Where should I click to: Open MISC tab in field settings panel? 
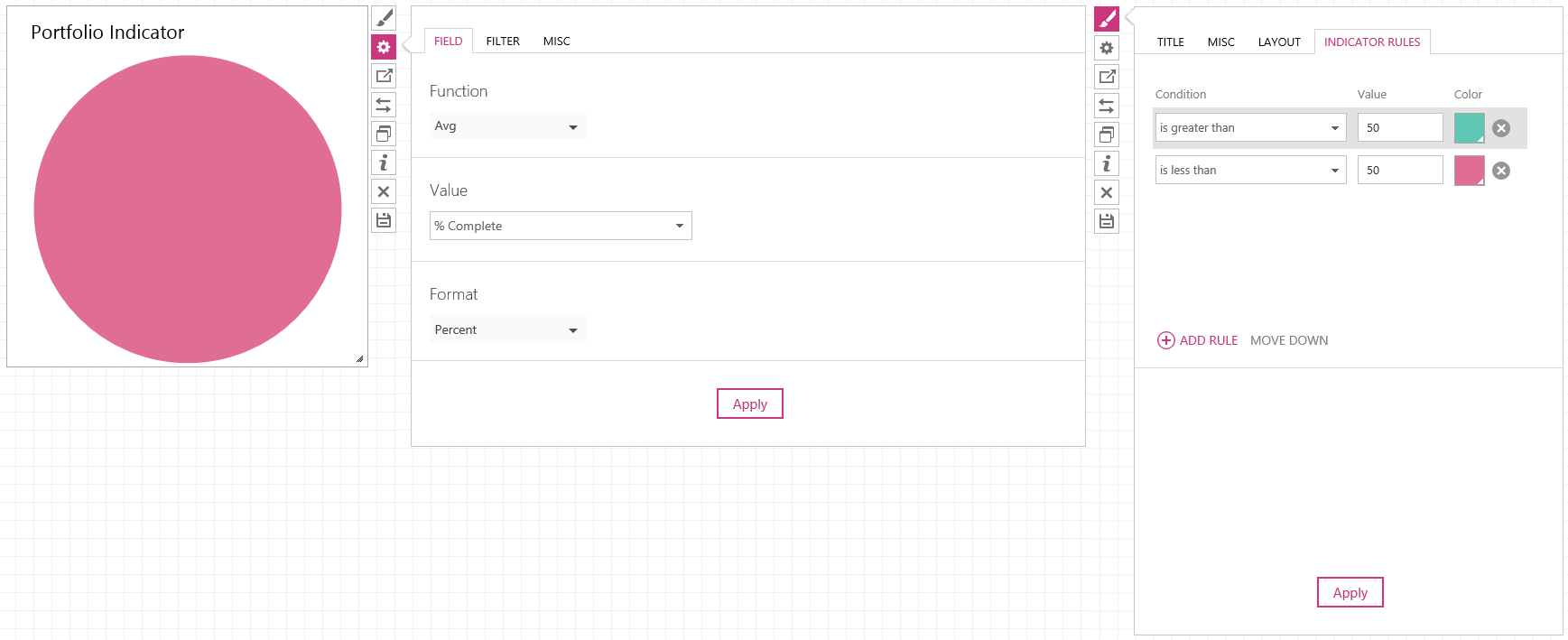pyautogui.click(x=556, y=41)
